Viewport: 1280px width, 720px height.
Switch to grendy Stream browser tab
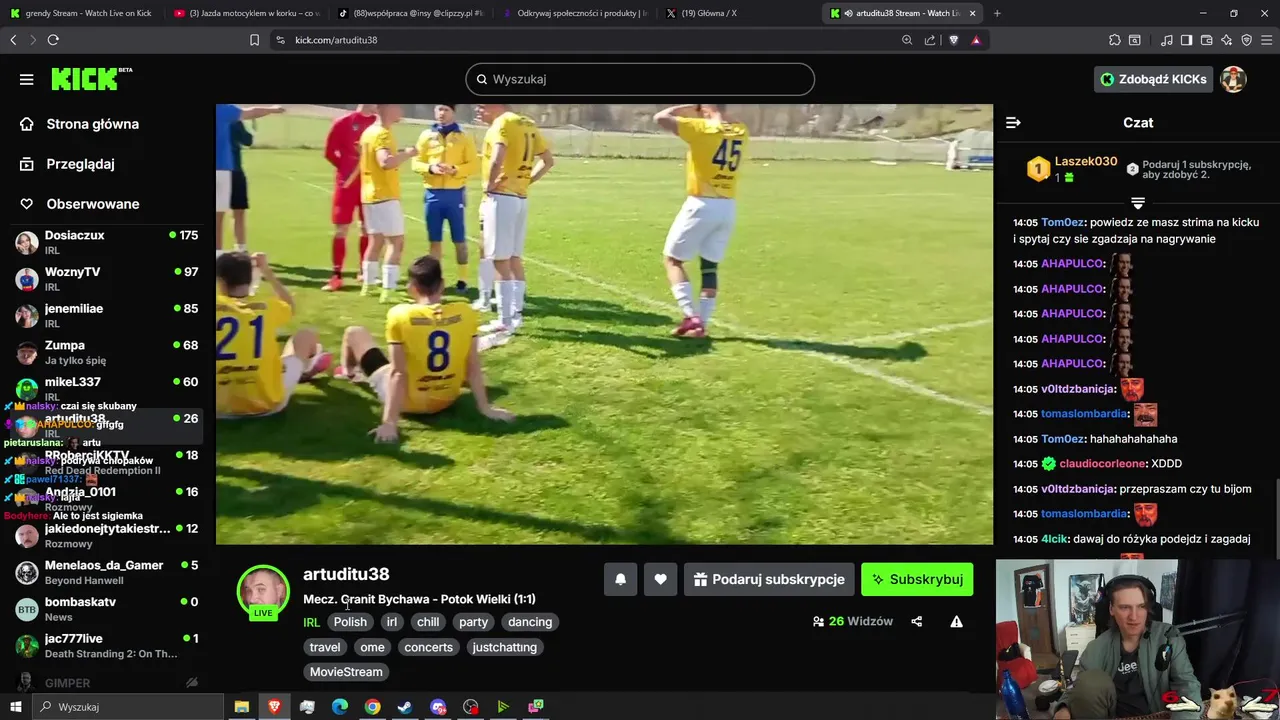point(82,13)
